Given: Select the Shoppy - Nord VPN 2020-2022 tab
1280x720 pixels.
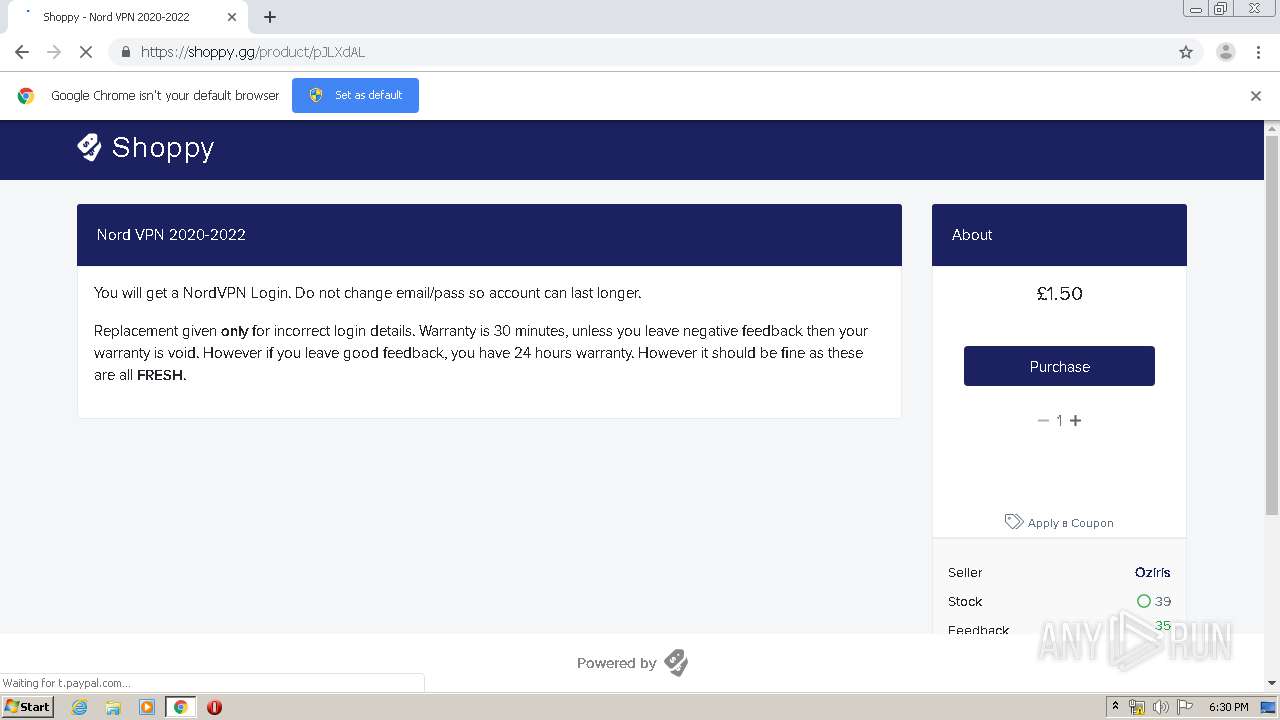Looking at the screenshot, I should [x=127, y=17].
